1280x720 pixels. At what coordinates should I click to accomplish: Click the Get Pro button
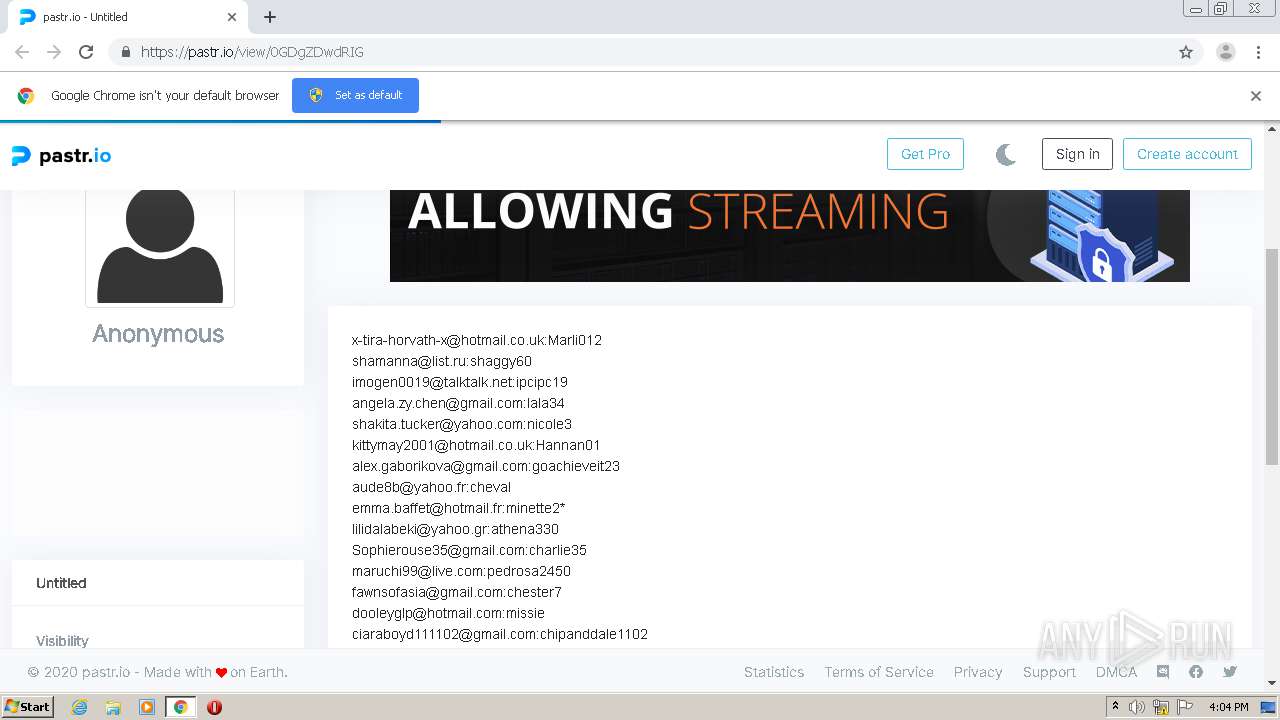(x=925, y=154)
